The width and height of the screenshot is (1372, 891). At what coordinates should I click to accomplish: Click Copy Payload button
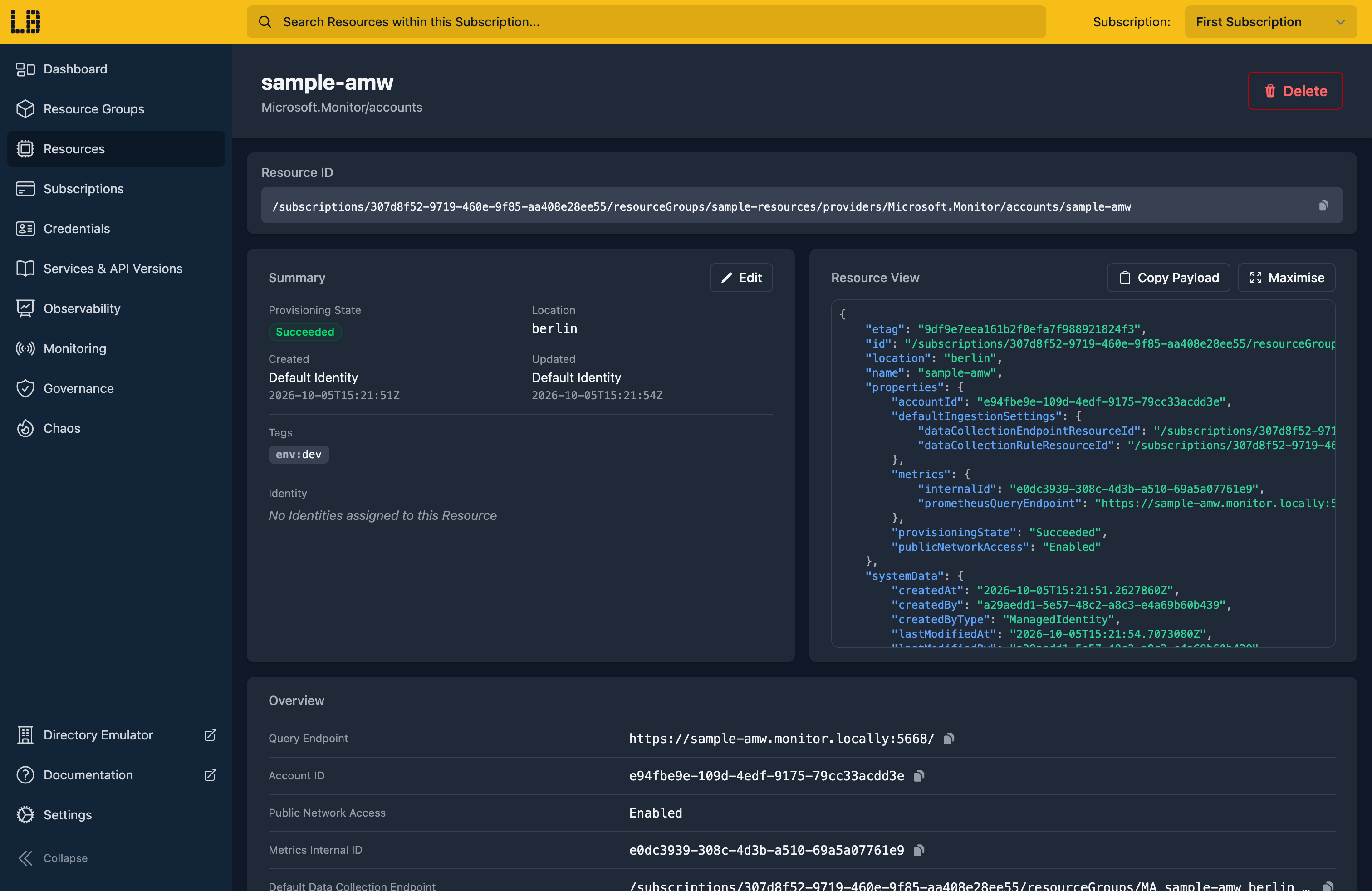[1168, 278]
